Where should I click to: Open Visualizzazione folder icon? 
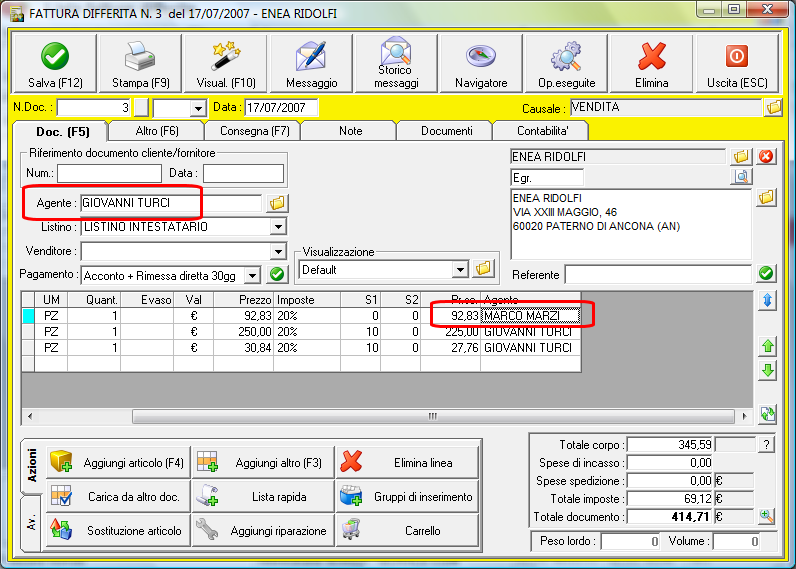(483, 268)
